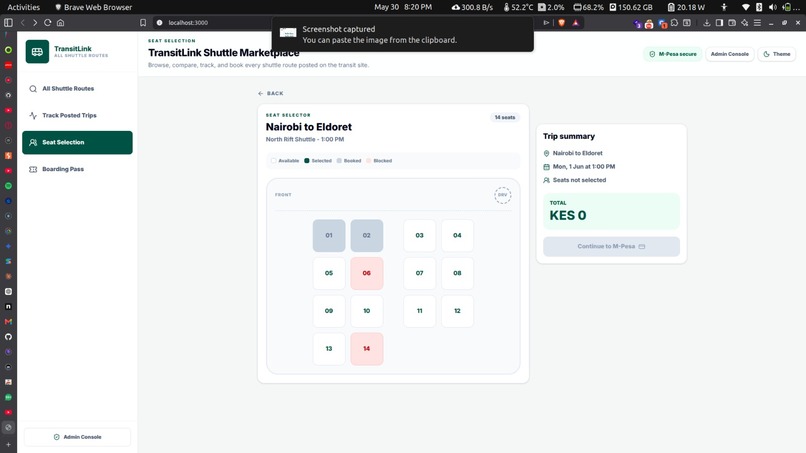Click the activity icon beside Track Posted Trips

click(x=33, y=116)
